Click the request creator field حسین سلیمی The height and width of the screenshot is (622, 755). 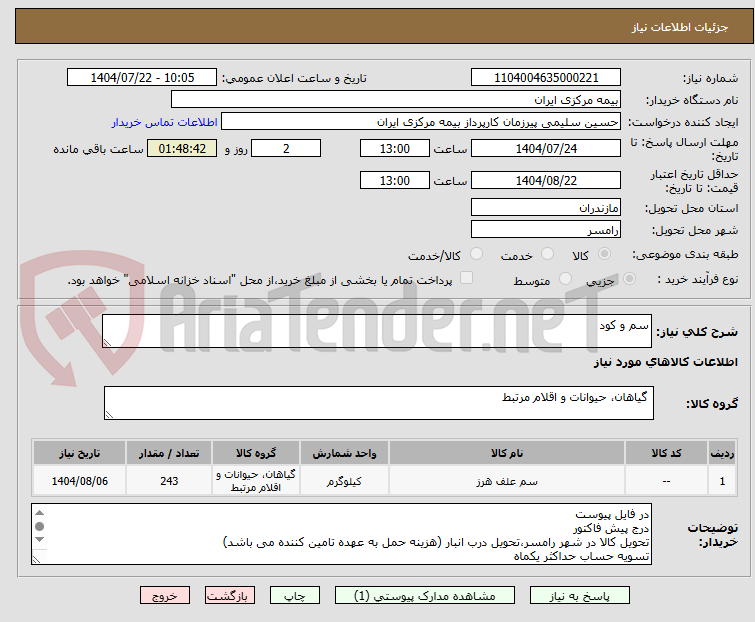(421, 122)
